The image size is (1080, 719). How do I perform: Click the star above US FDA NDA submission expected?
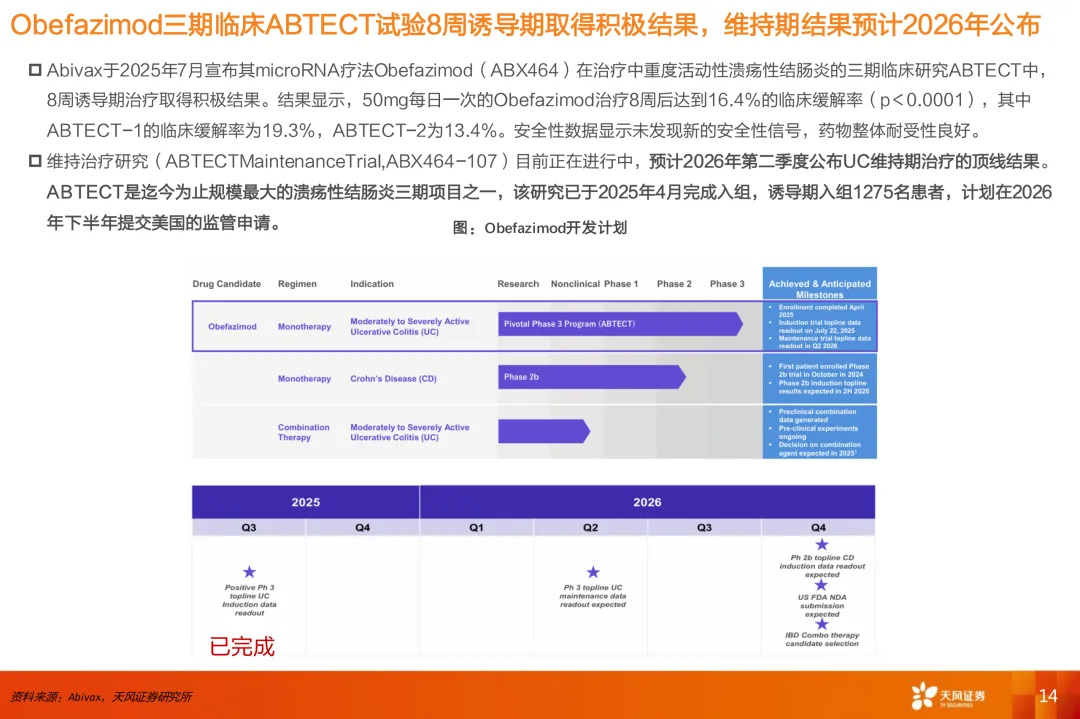click(821, 585)
